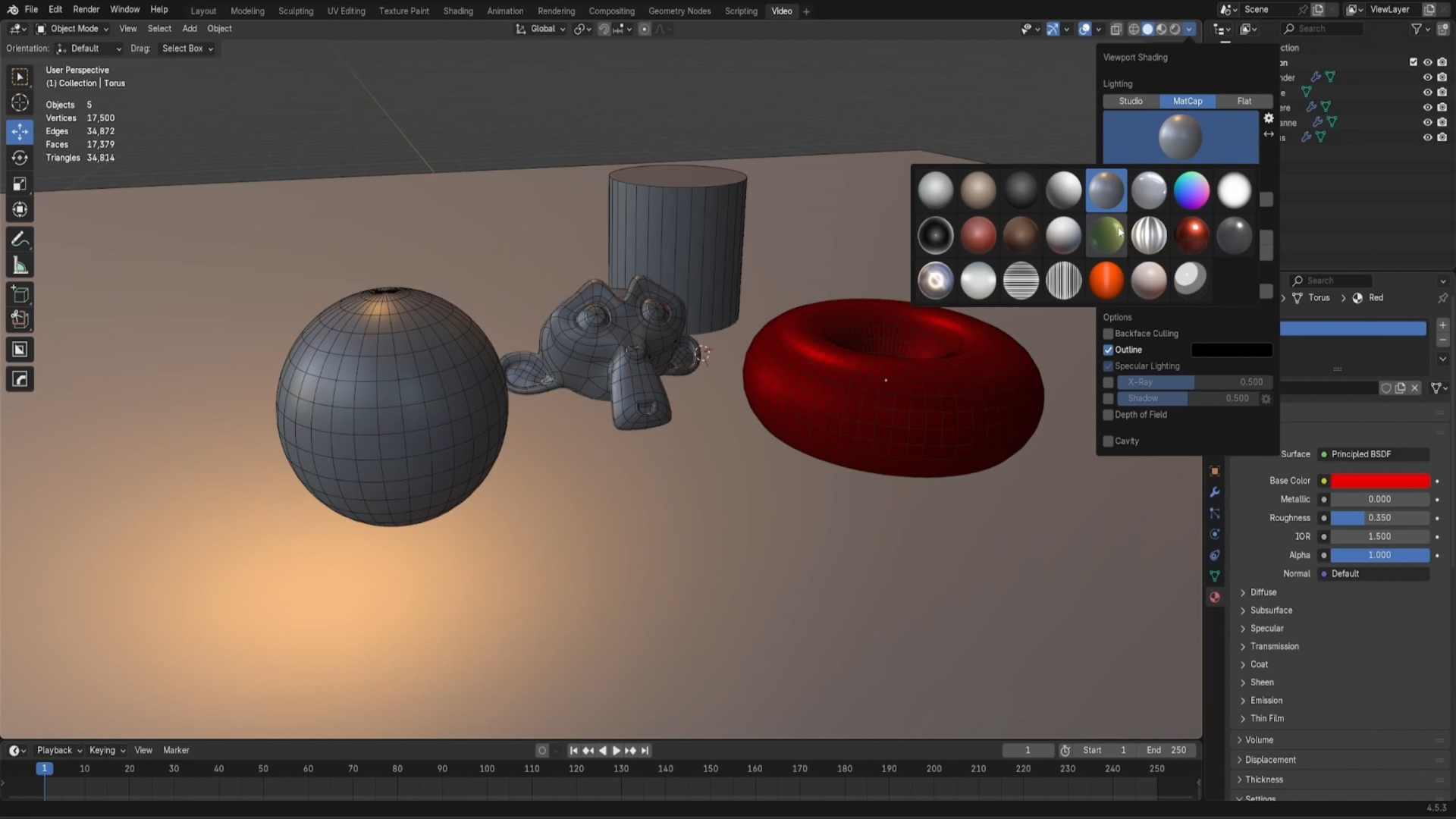This screenshot has width=1456, height=819.
Task: Open the Render menu
Action: pos(86,10)
